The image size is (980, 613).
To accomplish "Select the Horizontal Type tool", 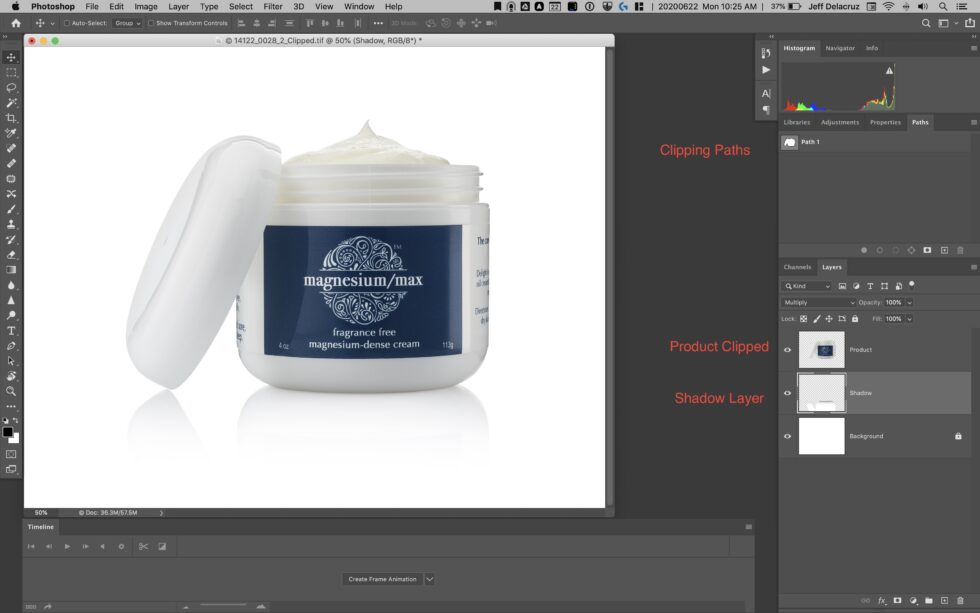I will pyautogui.click(x=11, y=331).
